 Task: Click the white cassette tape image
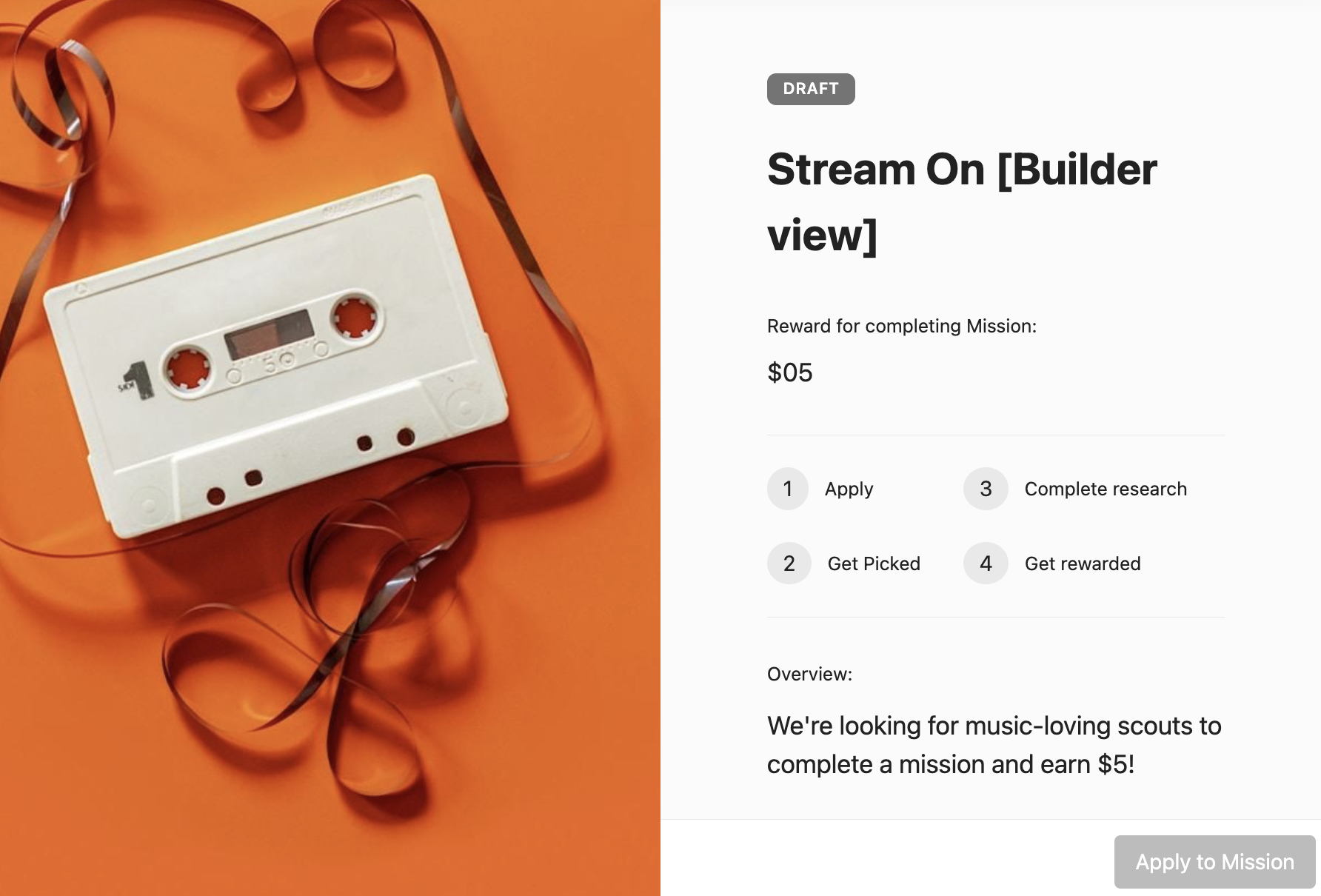click(276, 356)
